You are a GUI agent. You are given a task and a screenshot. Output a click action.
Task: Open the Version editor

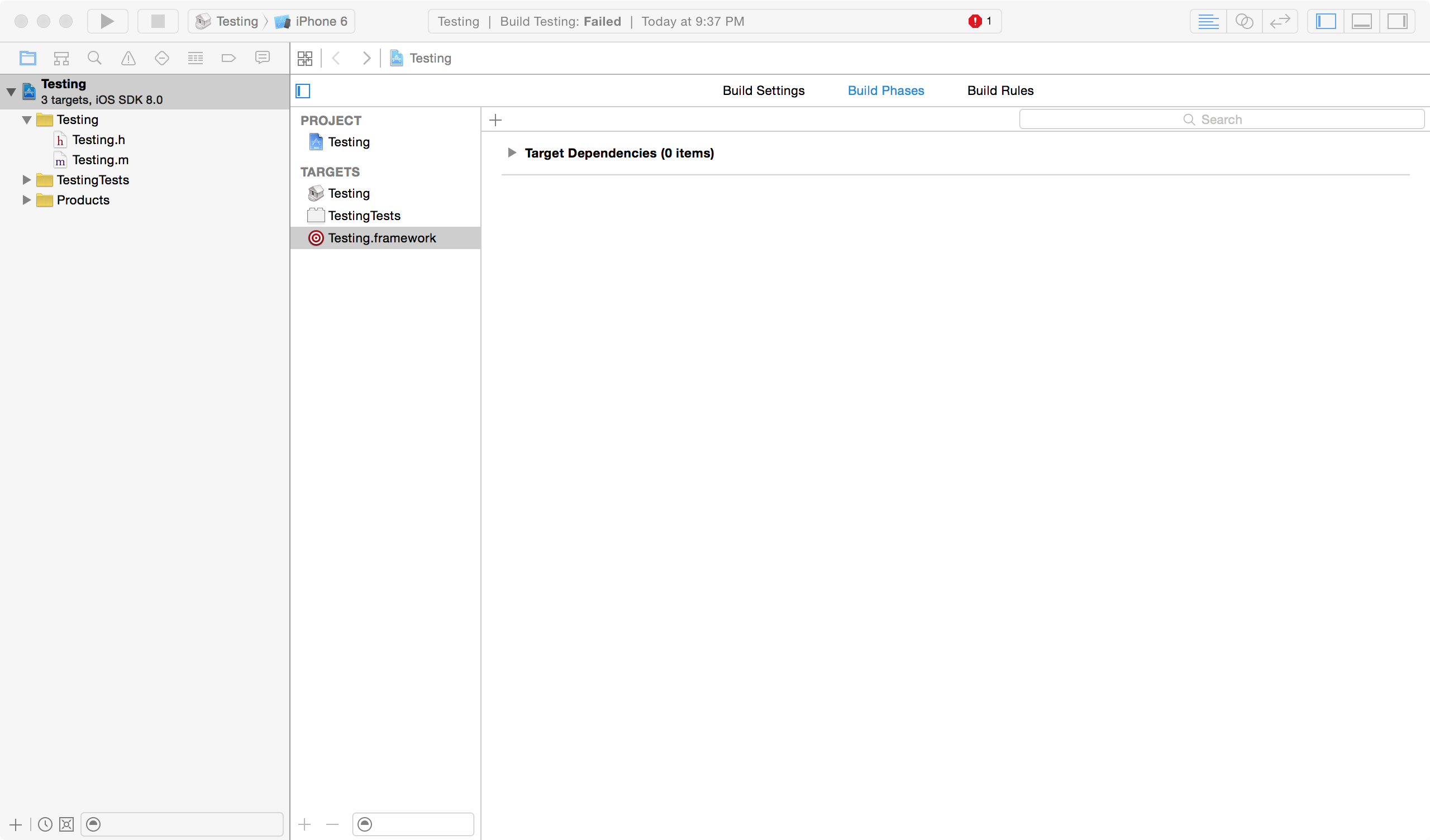[x=1280, y=22]
